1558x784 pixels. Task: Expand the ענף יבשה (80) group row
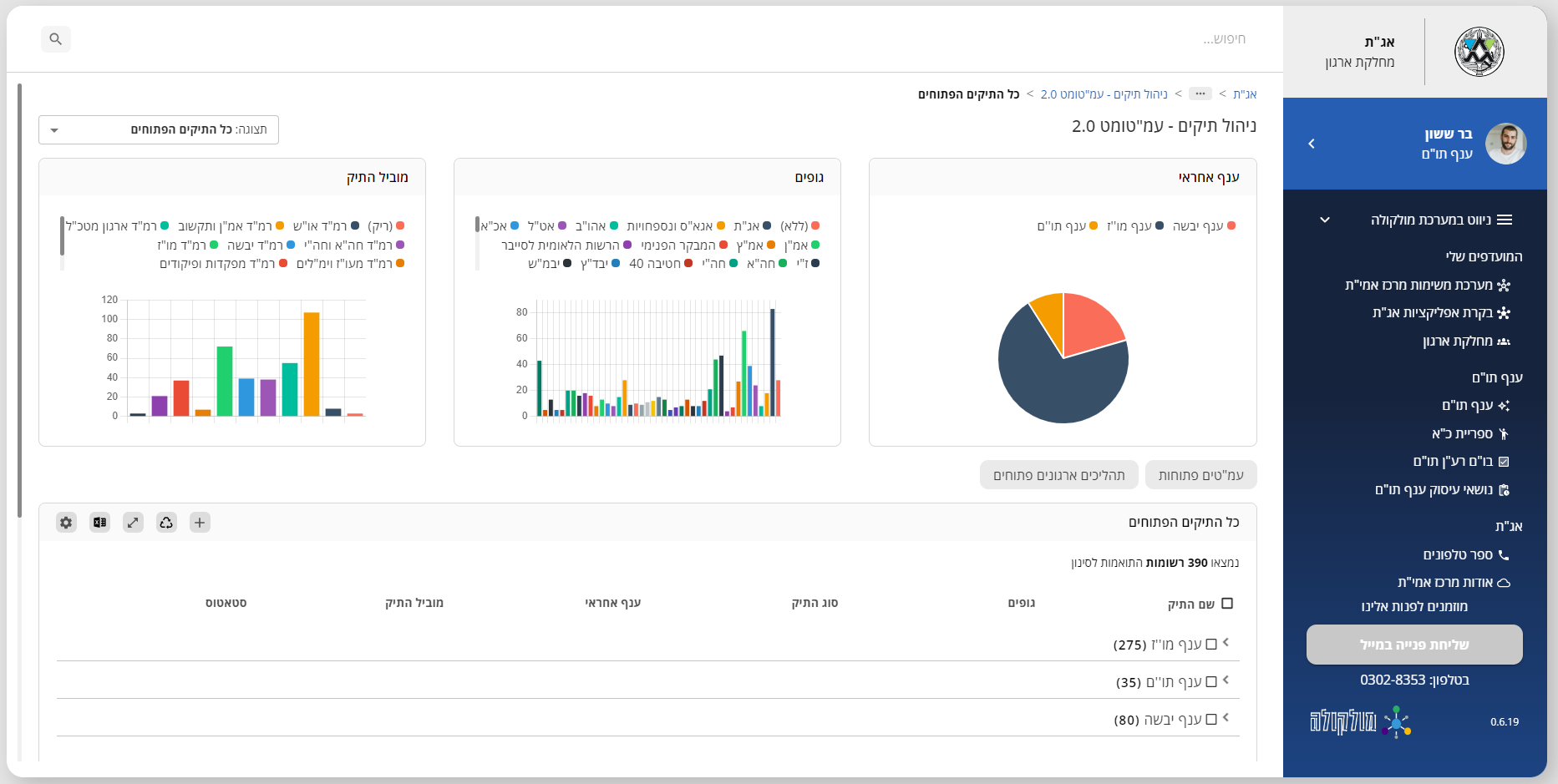(1226, 717)
